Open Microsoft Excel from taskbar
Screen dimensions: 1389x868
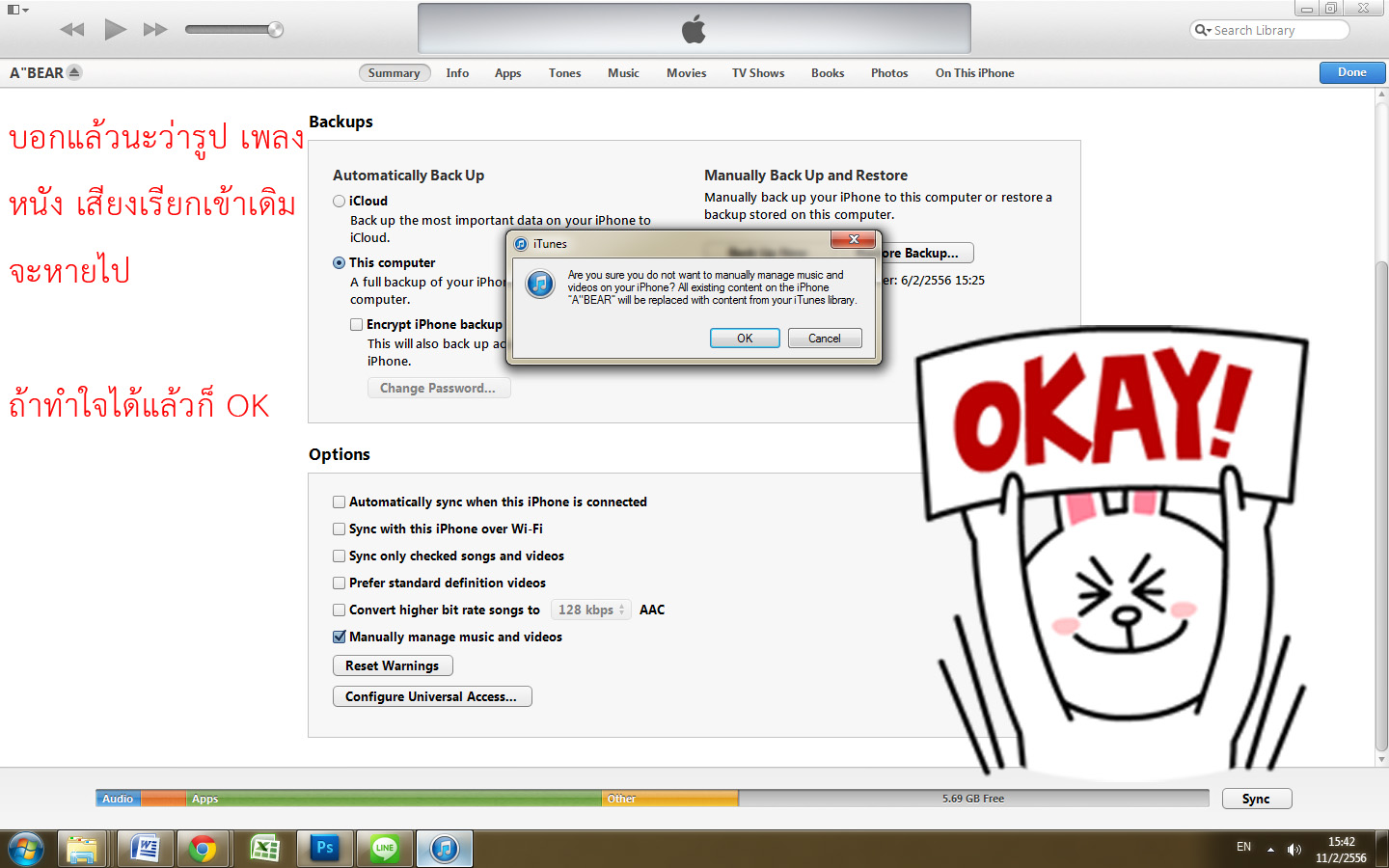[264, 849]
